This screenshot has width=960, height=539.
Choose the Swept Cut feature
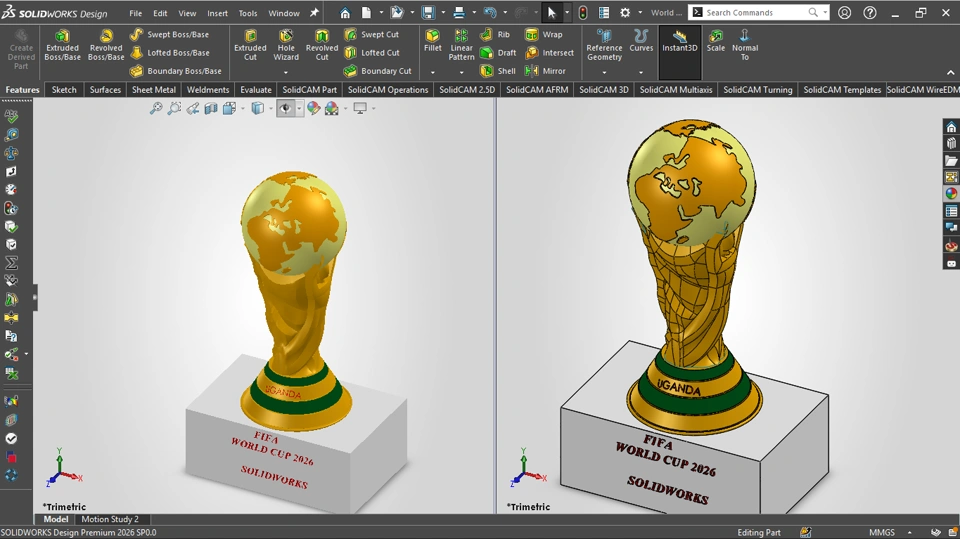coord(371,35)
